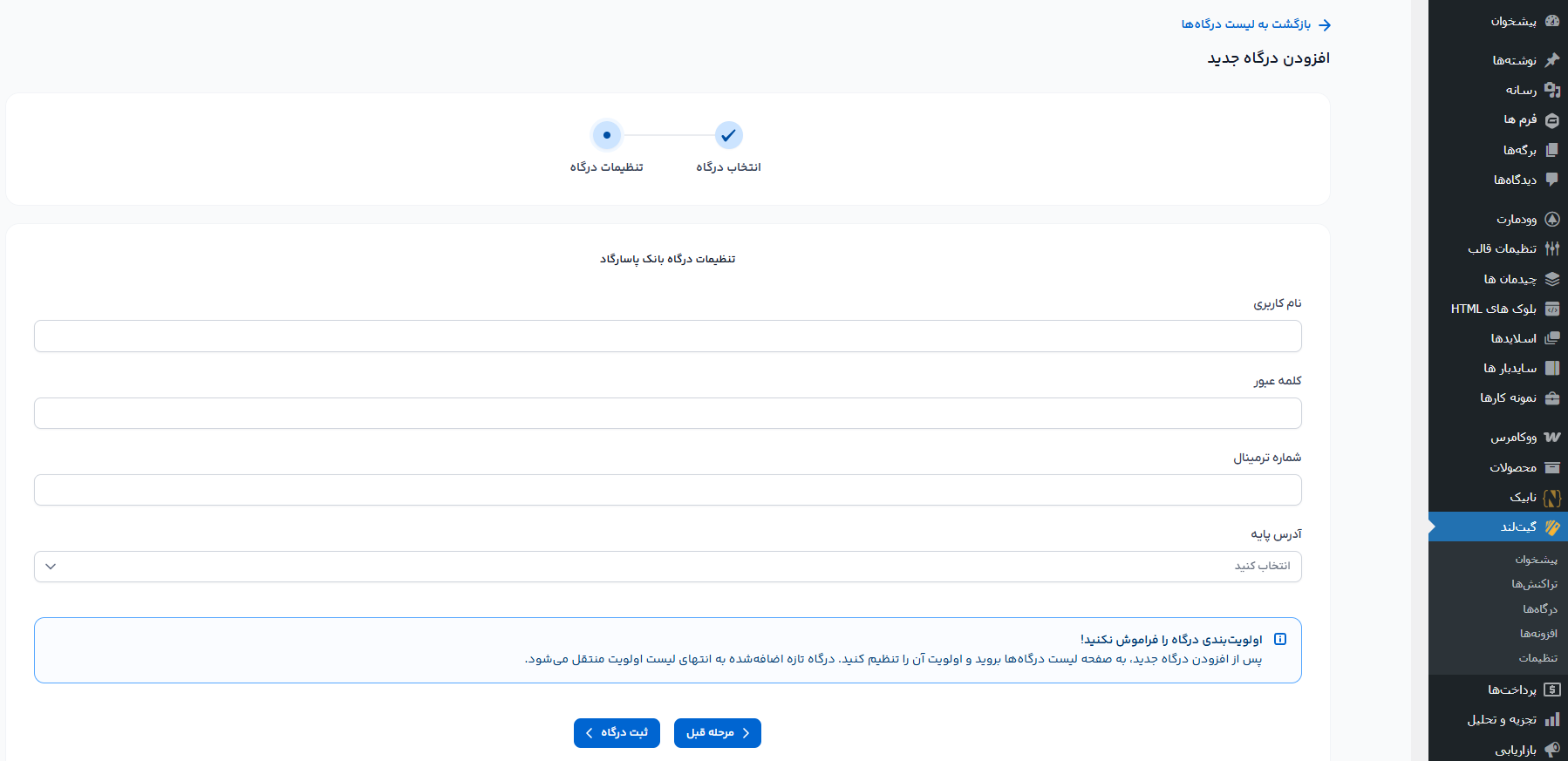Click the back arrow icon beside بازگشت
1568x761 pixels.
(x=1325, y=25)
